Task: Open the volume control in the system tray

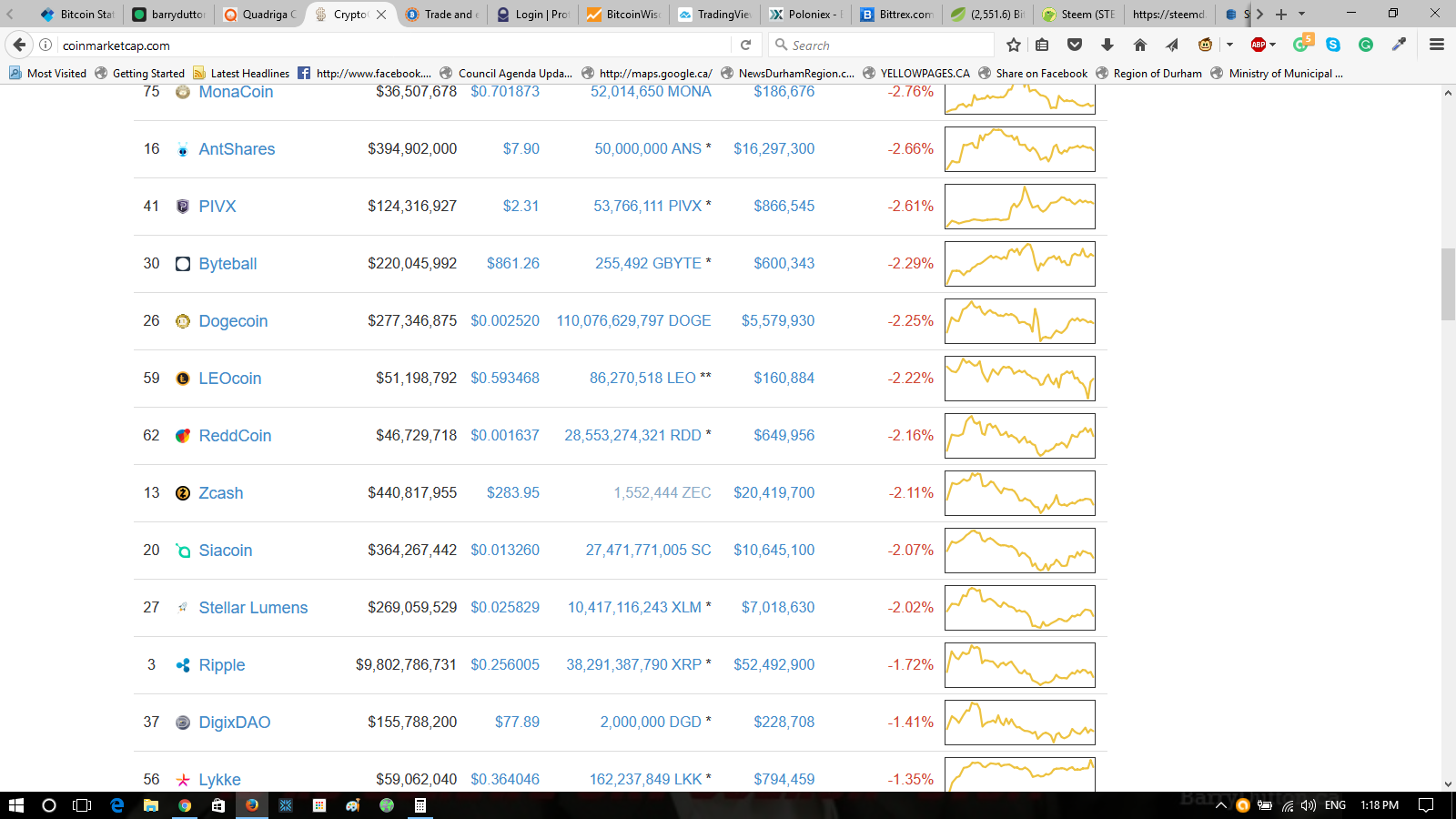Action: 1309,805
